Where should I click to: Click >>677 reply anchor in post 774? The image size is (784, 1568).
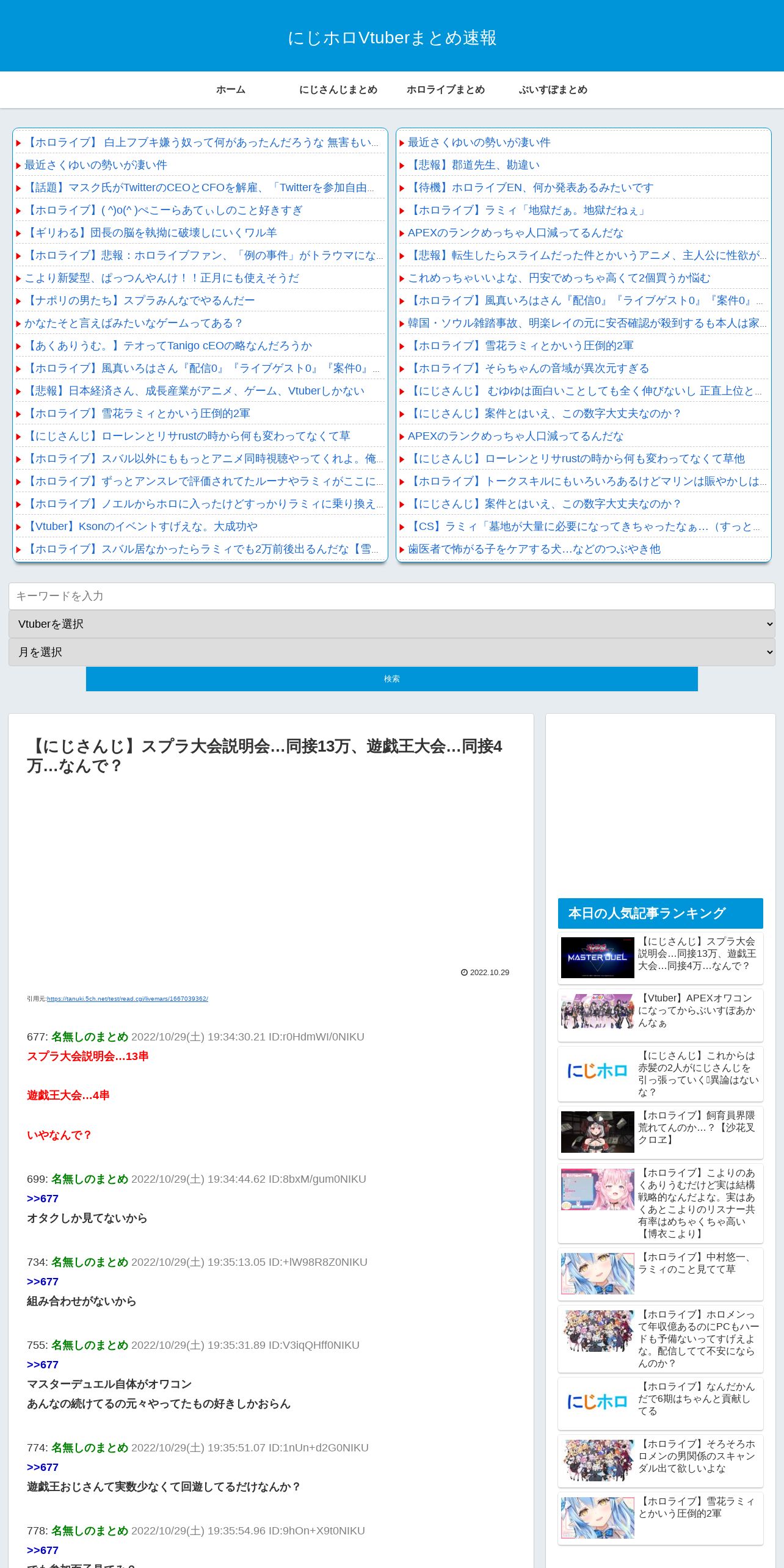pyautogui.click(x=43, y=1467)
